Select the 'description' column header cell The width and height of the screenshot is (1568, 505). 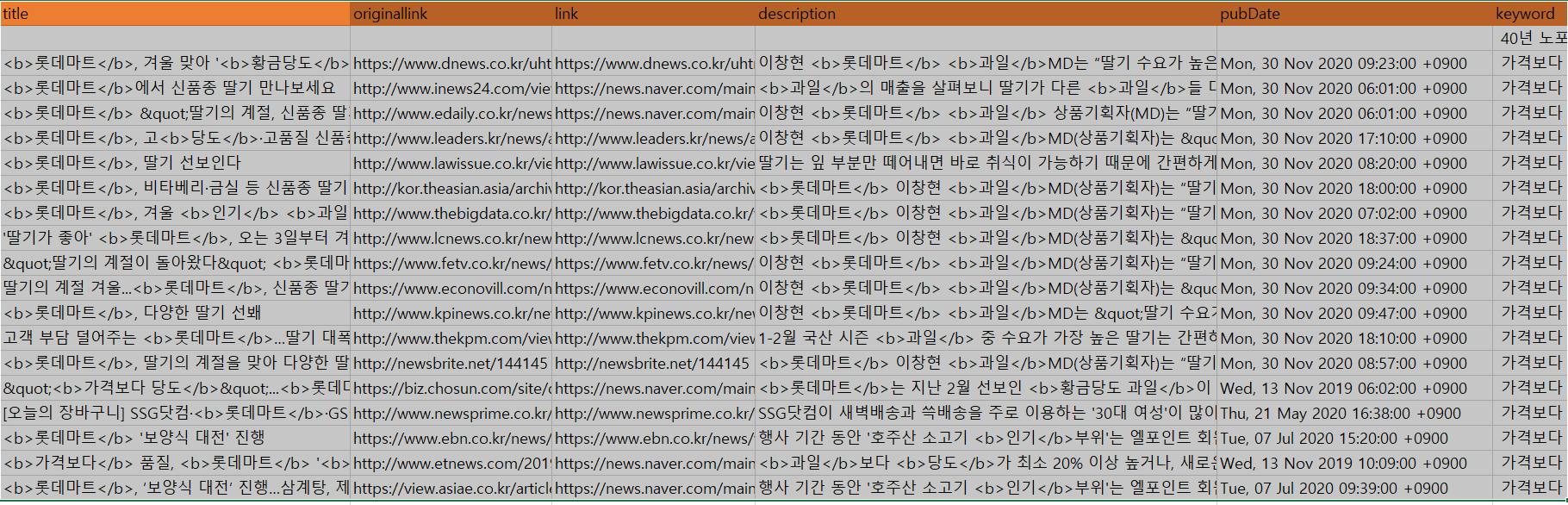(986, 14)
